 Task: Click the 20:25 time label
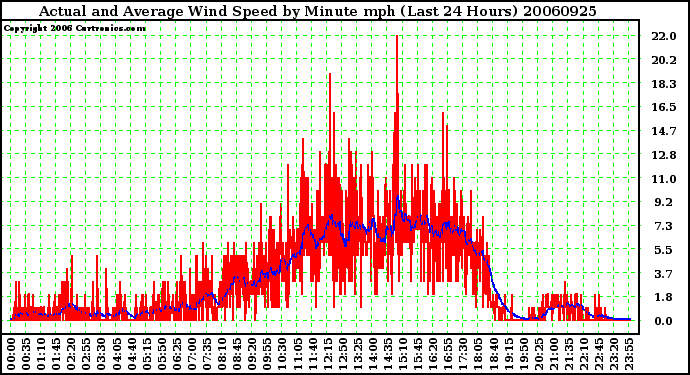[x=537, y=354]
